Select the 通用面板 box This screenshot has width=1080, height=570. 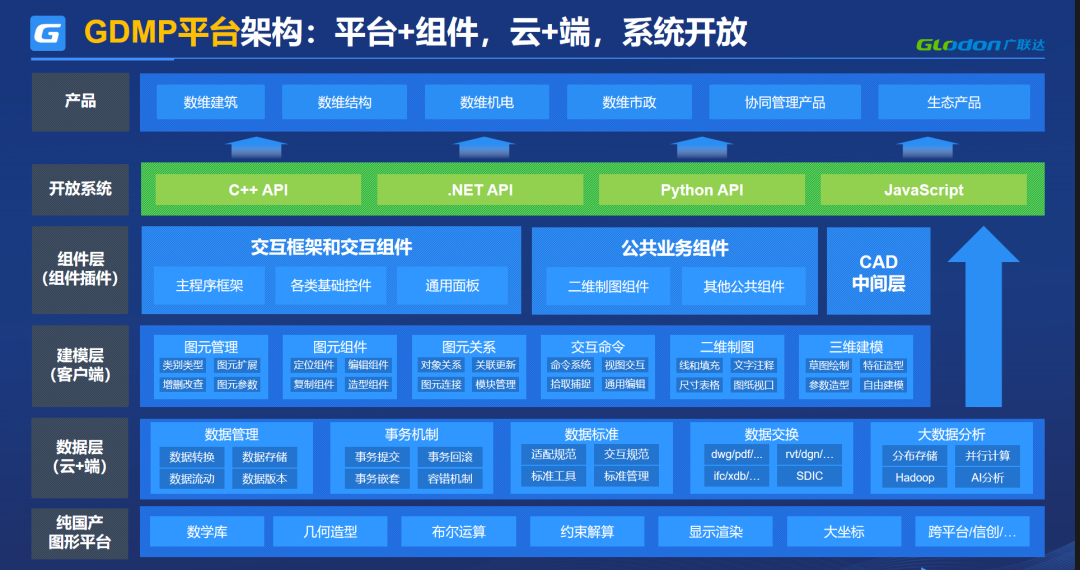[x=453, y=286]
